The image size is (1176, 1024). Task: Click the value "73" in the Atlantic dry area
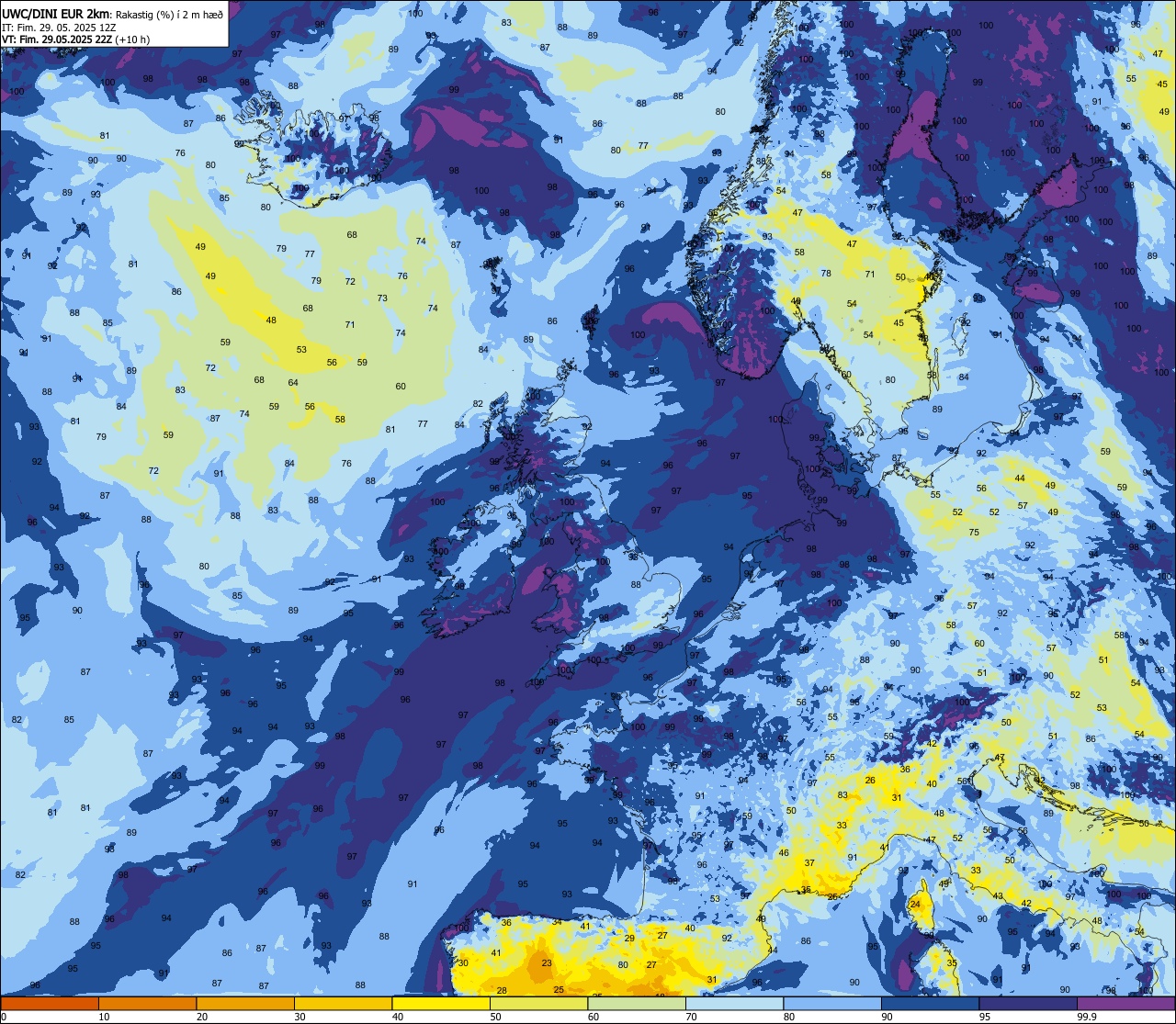[x=382, y=298]
